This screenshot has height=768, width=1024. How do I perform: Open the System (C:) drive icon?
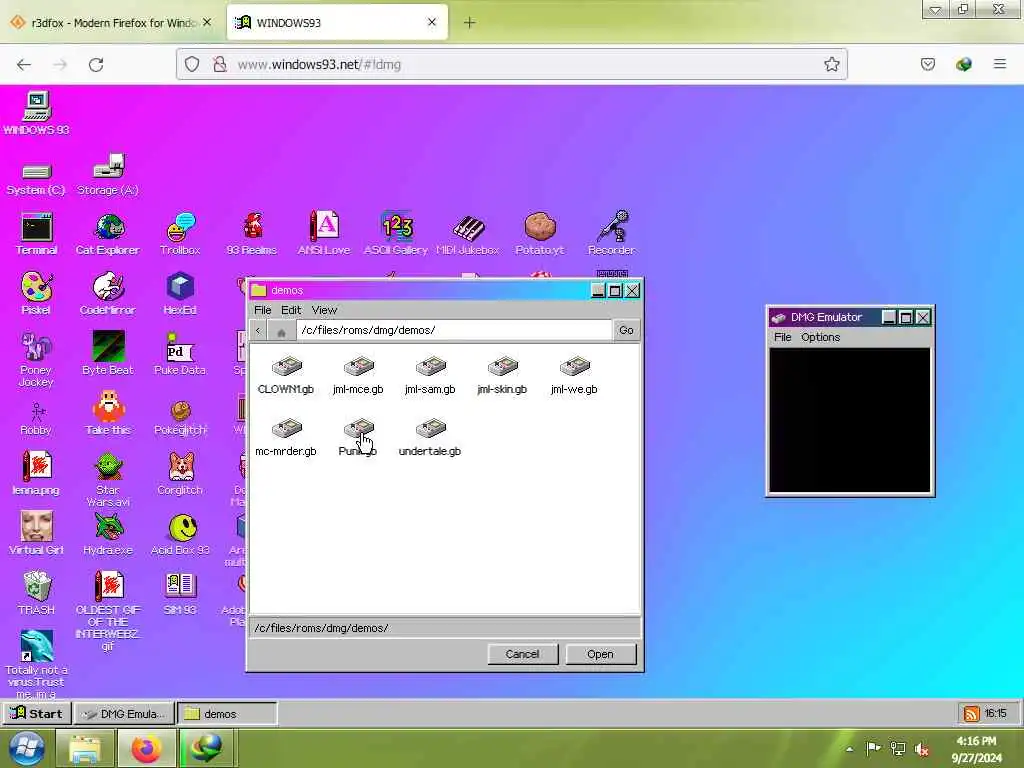(37, 179)
